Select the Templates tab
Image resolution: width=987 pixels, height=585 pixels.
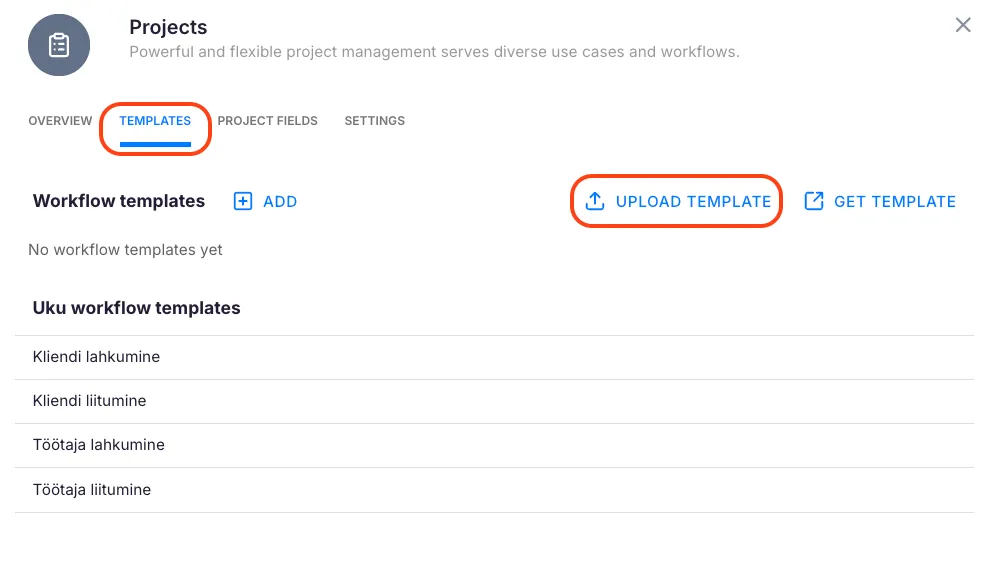point(155,121)
